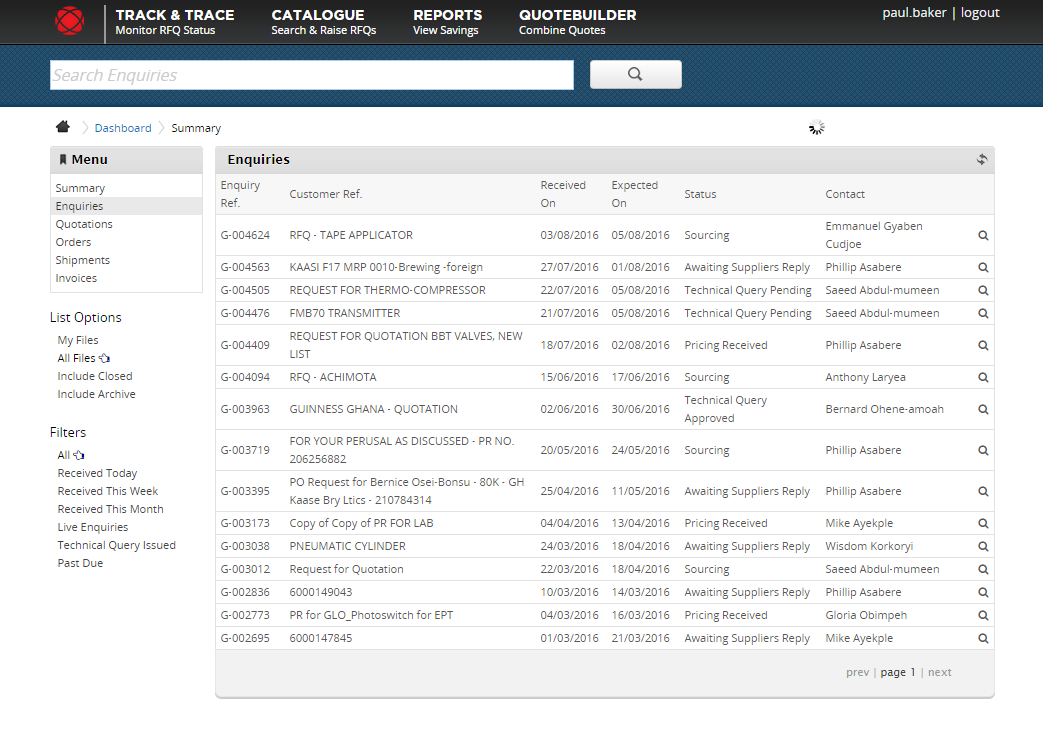
Task: View details of enquiry G-003719
Action: click(x=982, y=451)
